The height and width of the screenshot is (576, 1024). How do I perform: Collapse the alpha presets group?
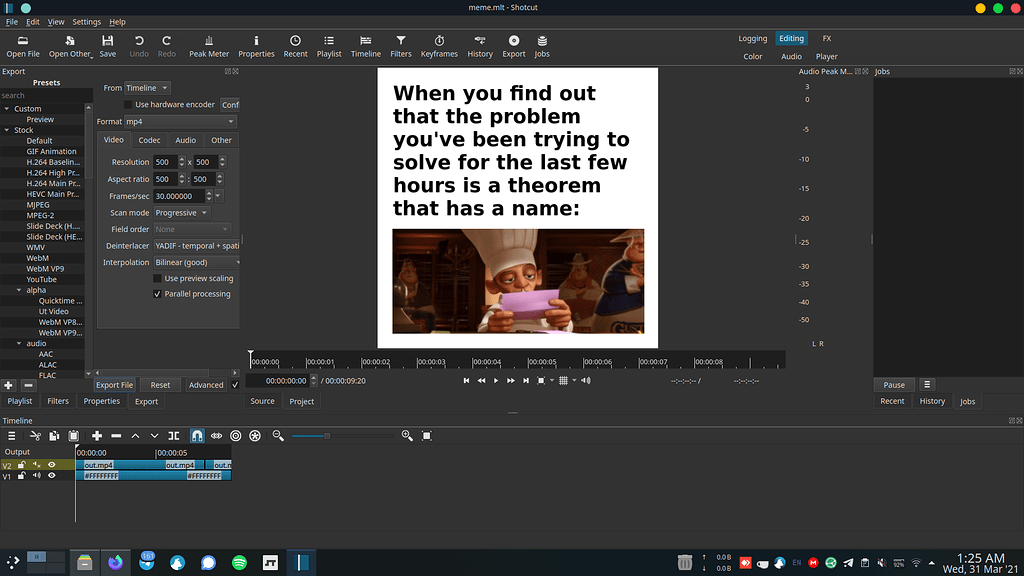(x=19, y=290)
